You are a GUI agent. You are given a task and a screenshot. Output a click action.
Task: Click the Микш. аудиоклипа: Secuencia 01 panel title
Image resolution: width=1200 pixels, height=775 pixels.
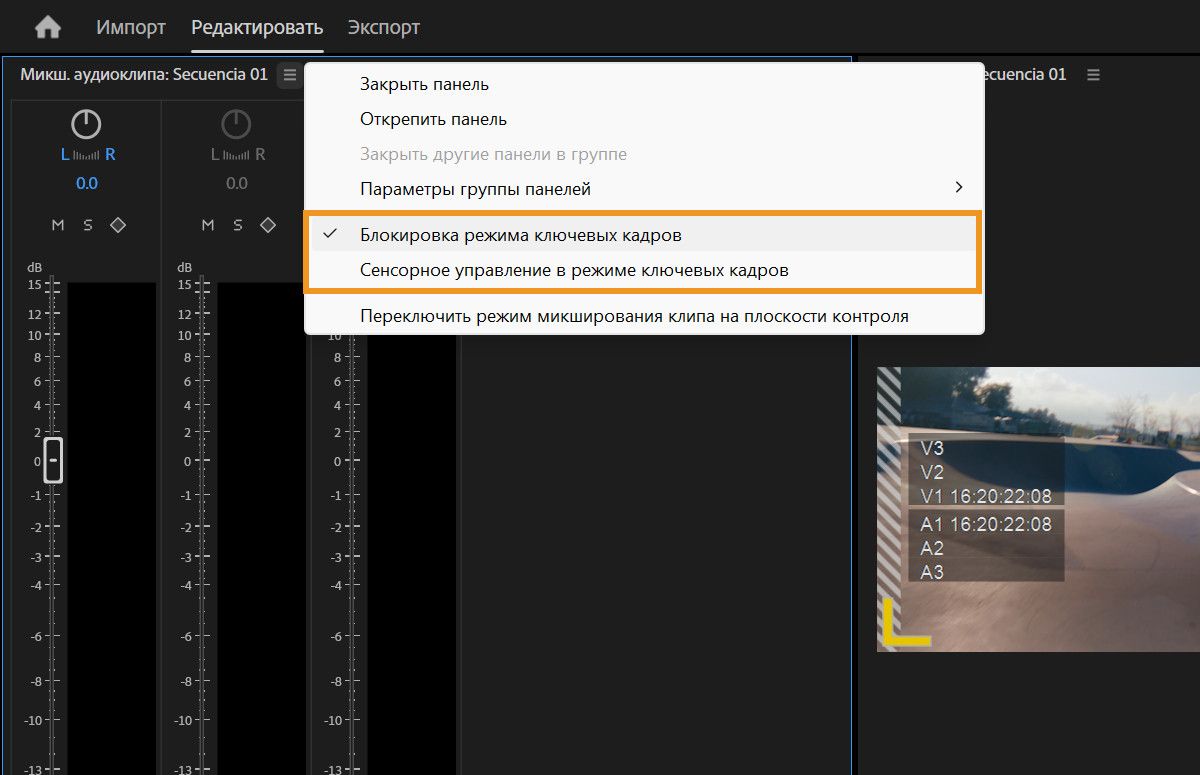point(144,75)
